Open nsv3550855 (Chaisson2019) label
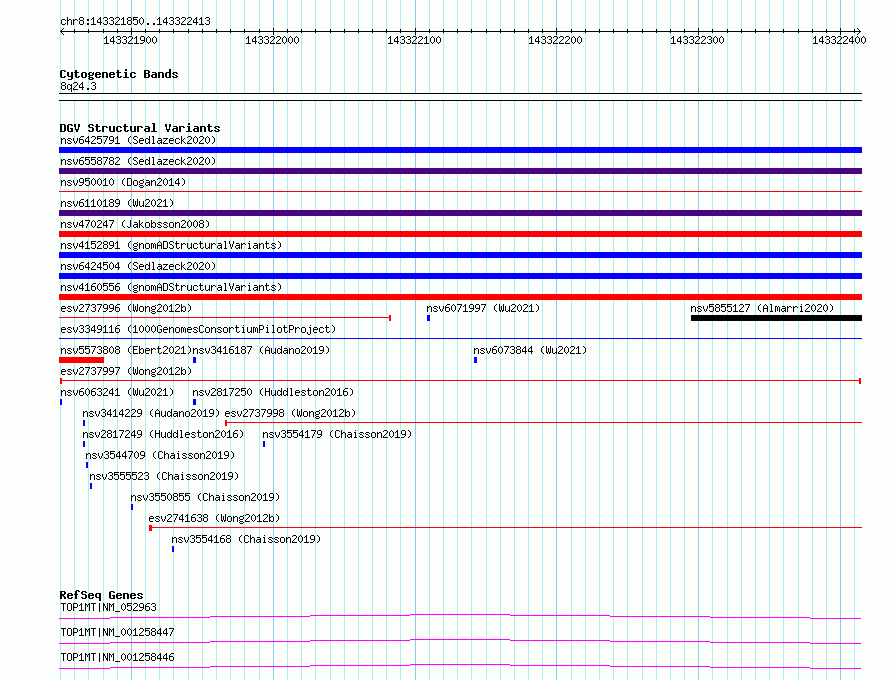The height and width of the screenshot is (680, 890). [205, 497]
